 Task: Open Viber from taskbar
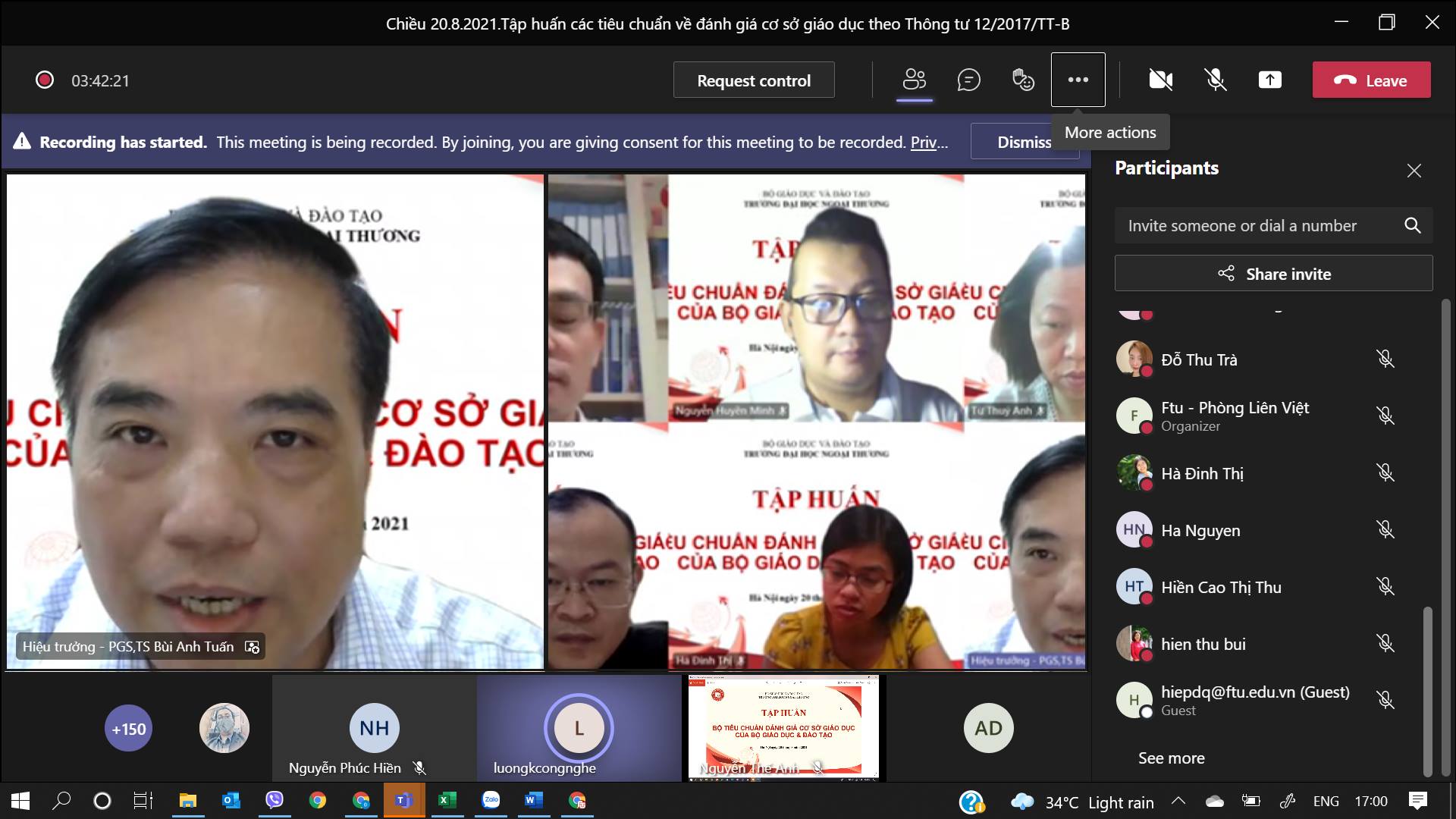tap(274, 801)
